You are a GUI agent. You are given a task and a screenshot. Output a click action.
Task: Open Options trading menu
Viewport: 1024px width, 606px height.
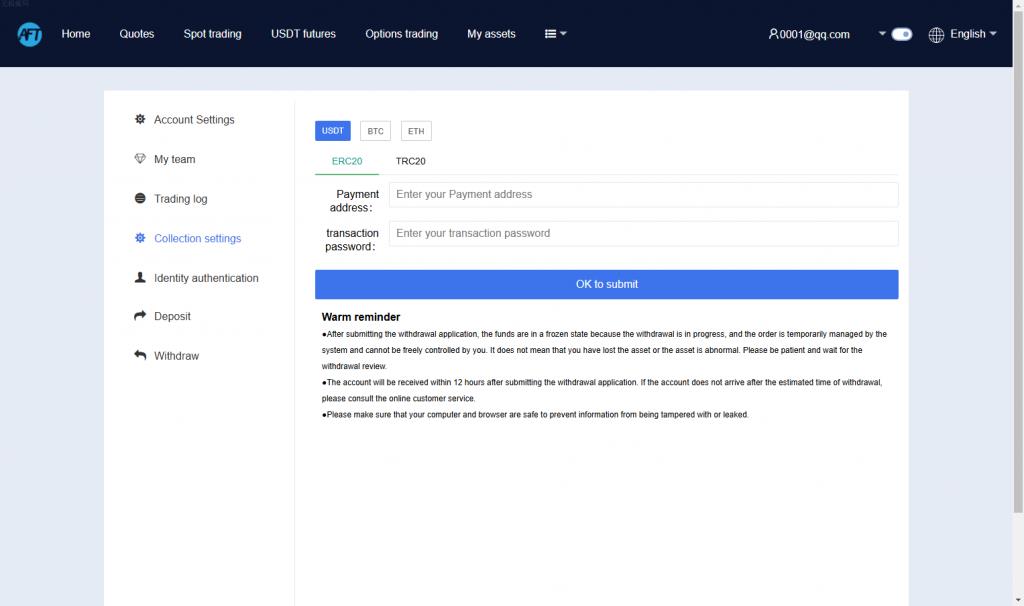click(402, 34)
